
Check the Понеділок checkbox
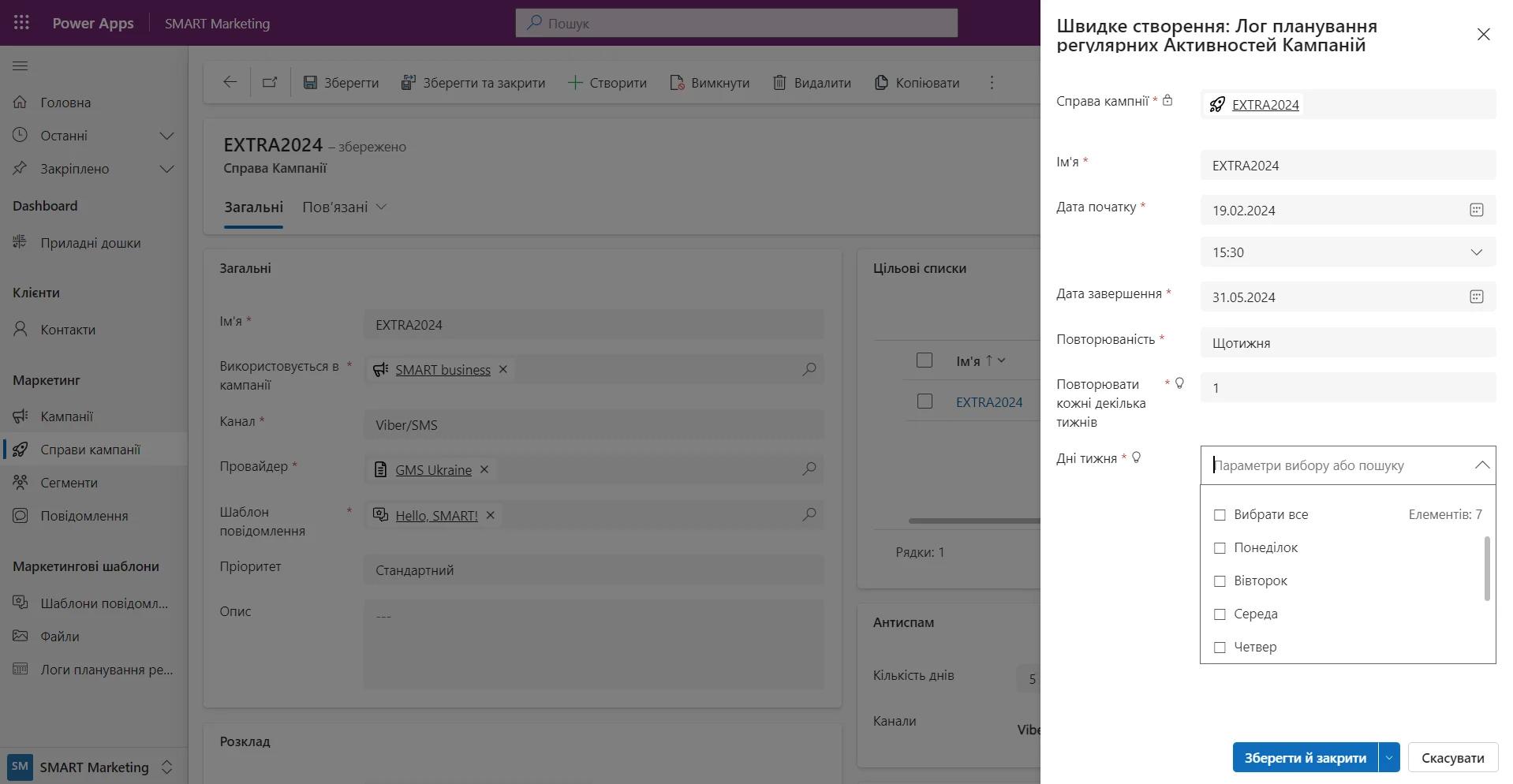(1220, 547)
